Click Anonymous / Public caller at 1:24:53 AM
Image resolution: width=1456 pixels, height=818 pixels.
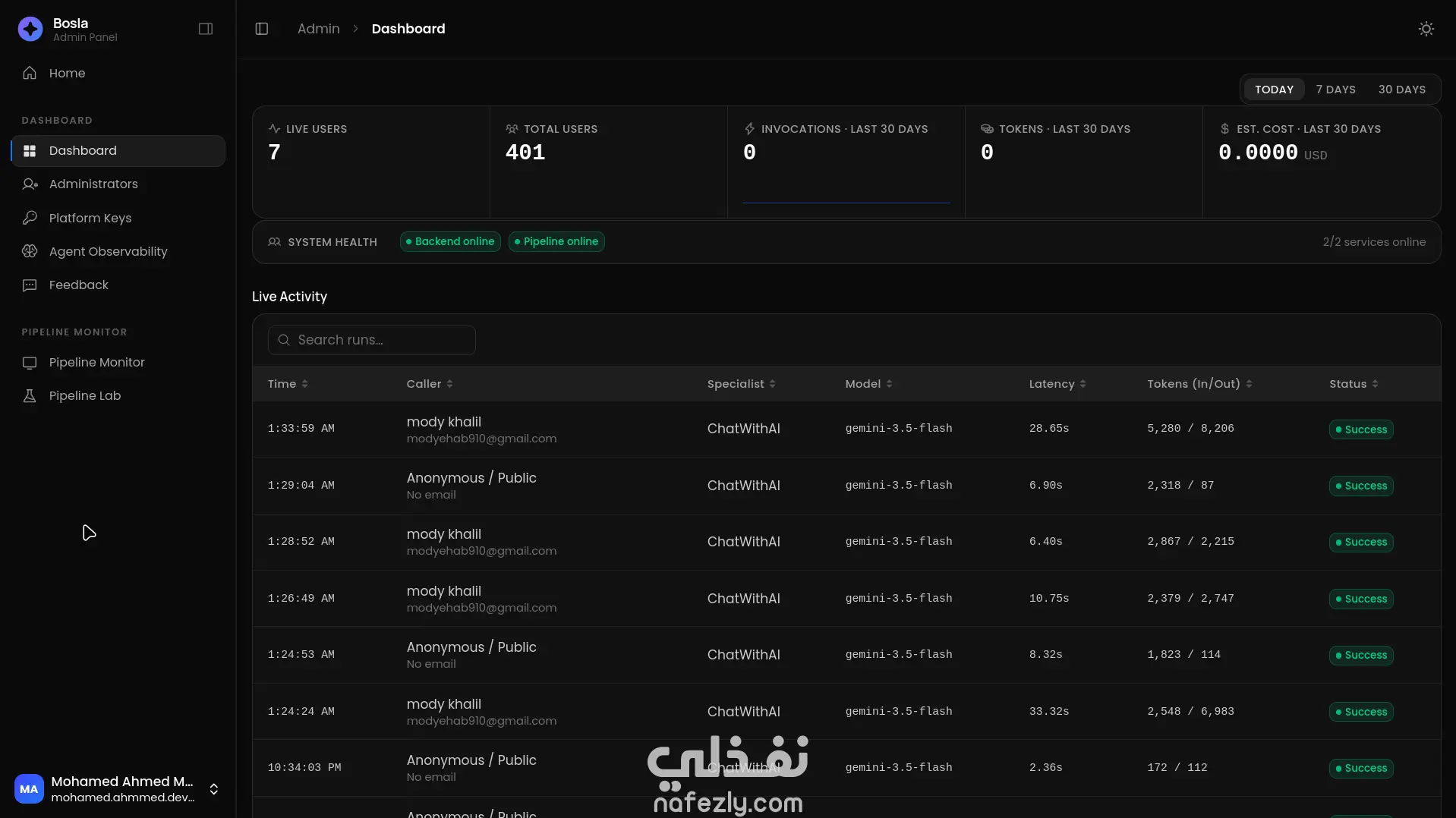pyautogui.click(x=471, y=647)
